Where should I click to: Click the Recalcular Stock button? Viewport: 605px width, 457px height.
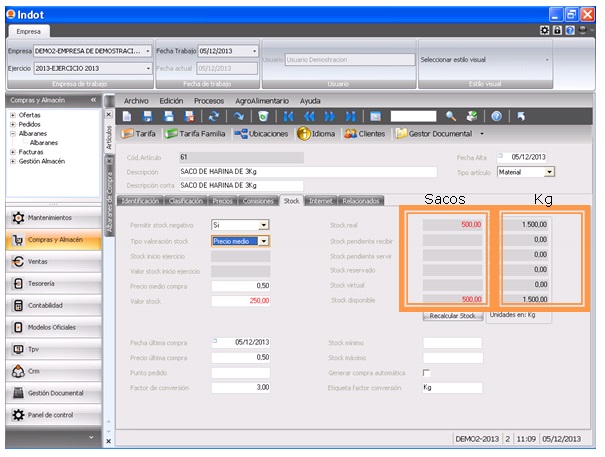[x=452, y=315]
